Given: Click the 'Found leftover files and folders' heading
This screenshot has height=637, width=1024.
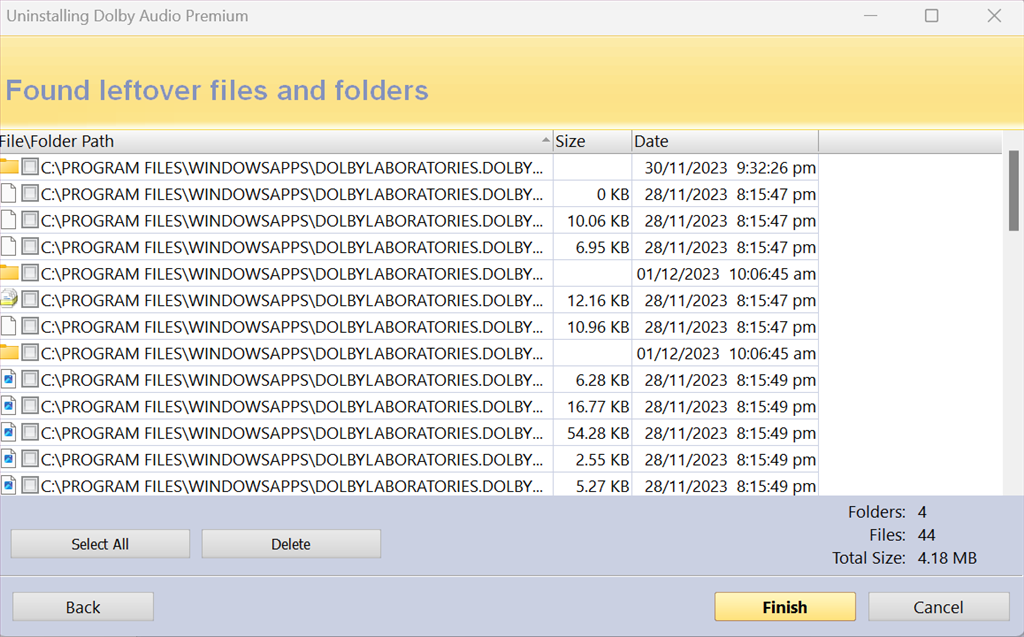Looking at the screenshot, I should [x=217, y=90].
